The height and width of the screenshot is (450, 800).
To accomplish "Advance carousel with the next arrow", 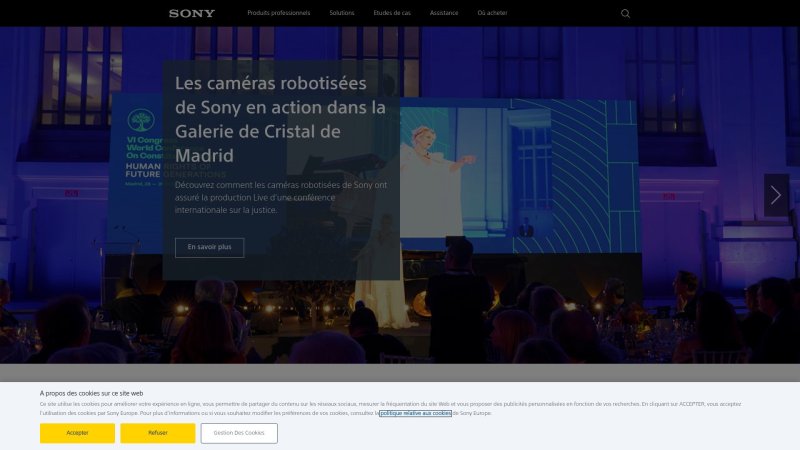I will tap(776, 195).
